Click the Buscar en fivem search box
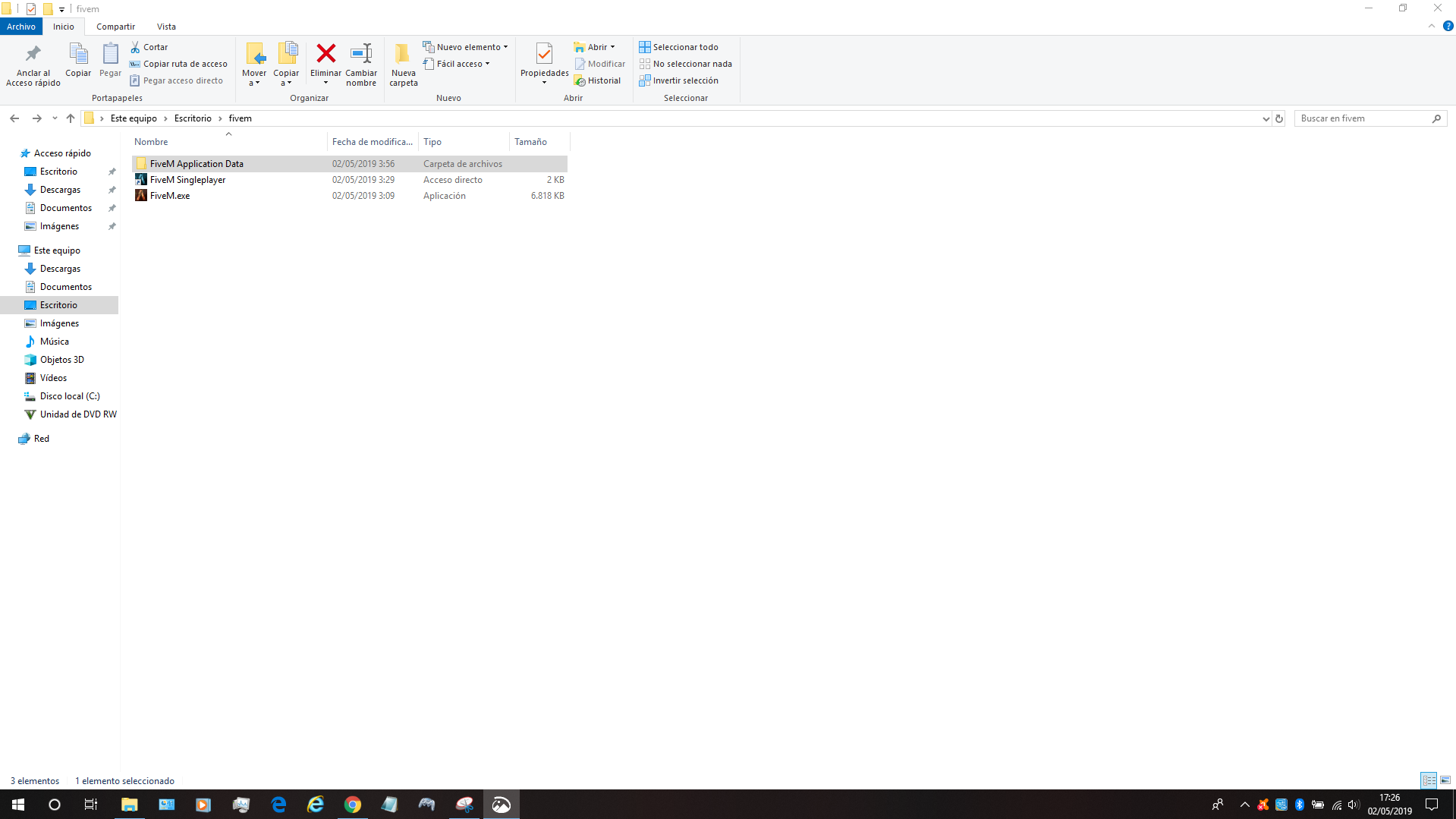The image size is (1456, 819). (1370, 118)
